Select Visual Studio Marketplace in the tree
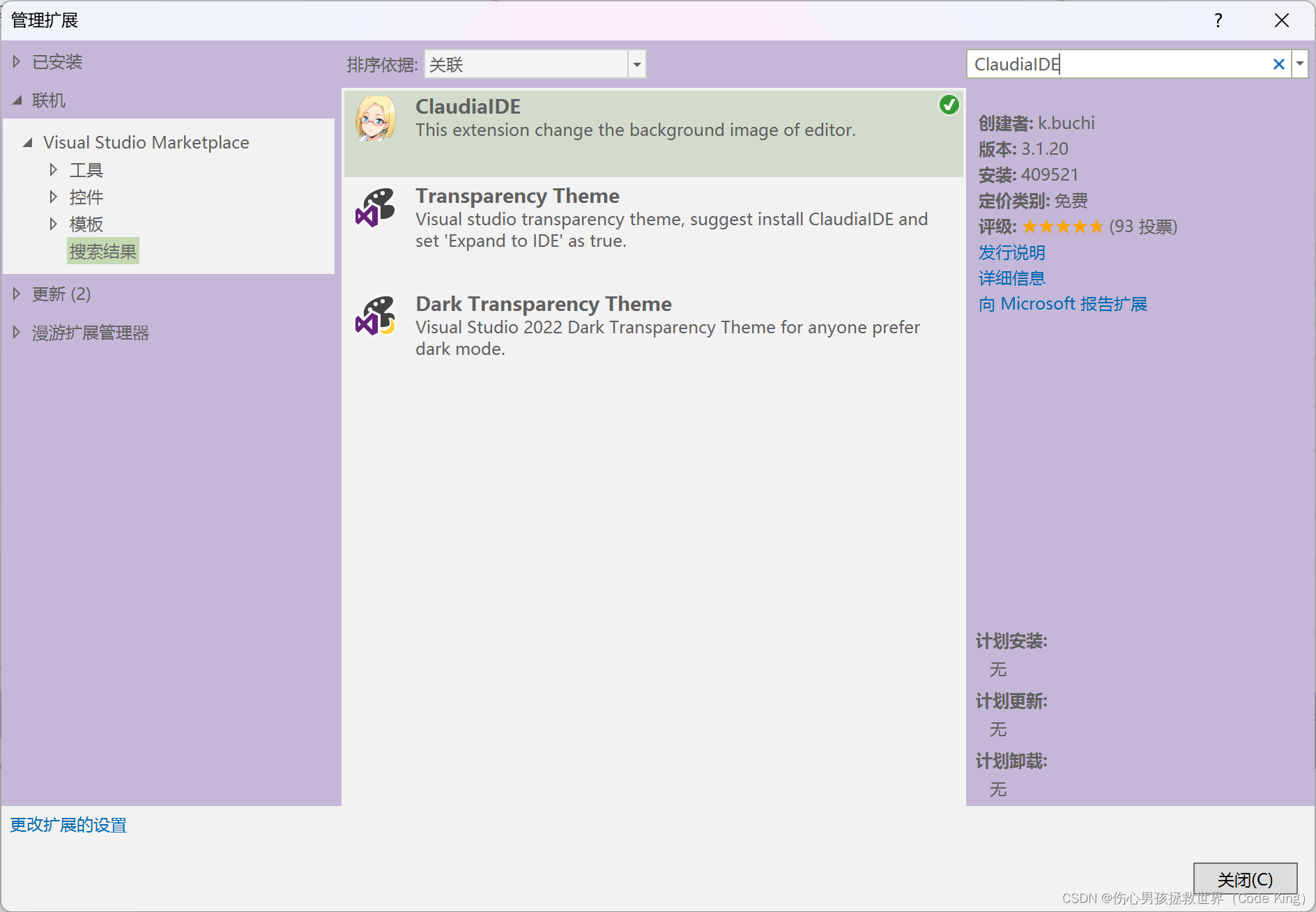Screen dimensions: 1316x912 146,142
